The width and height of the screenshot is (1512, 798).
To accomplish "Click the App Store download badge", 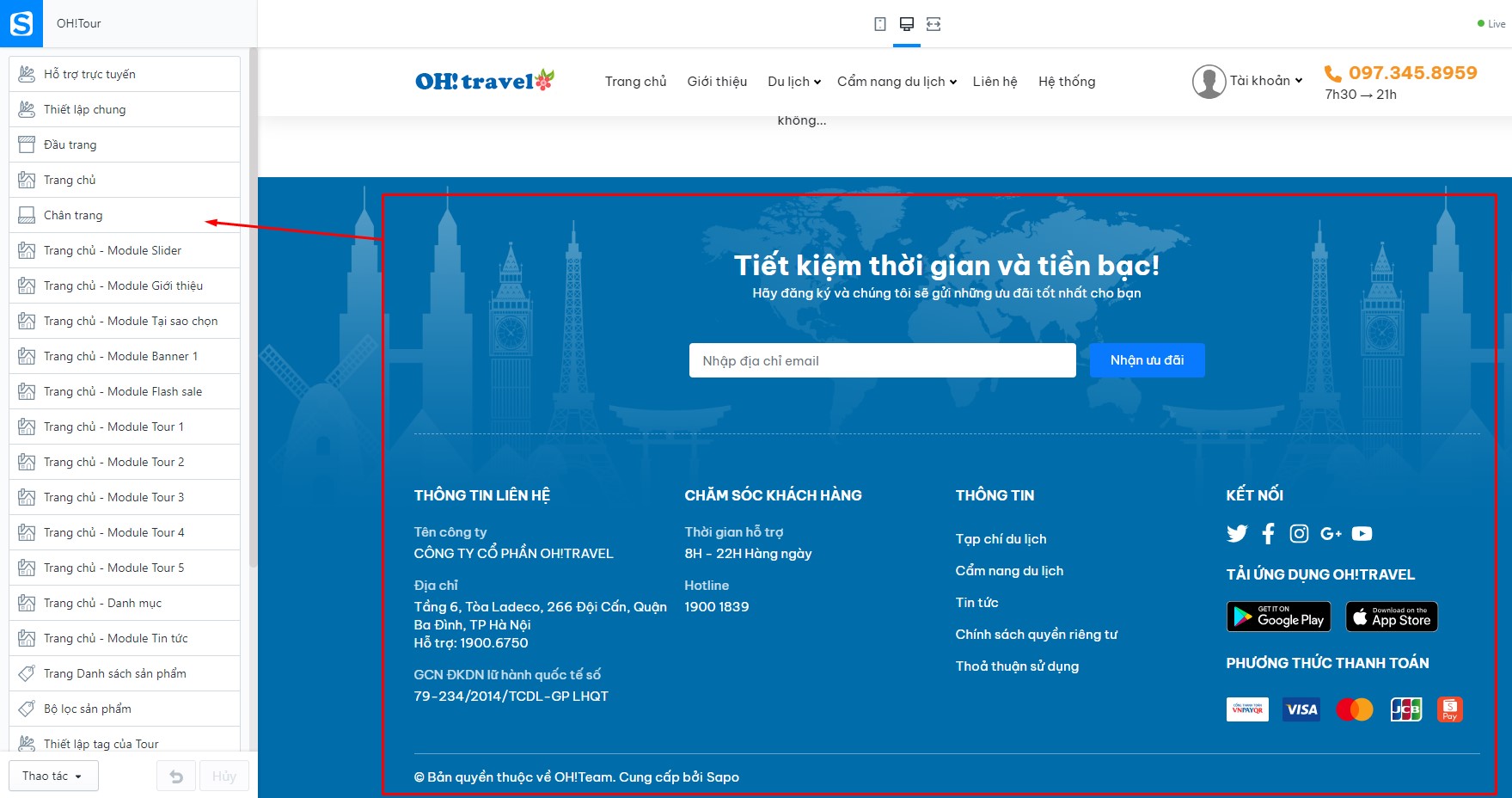I will (x=1392, y=617).
